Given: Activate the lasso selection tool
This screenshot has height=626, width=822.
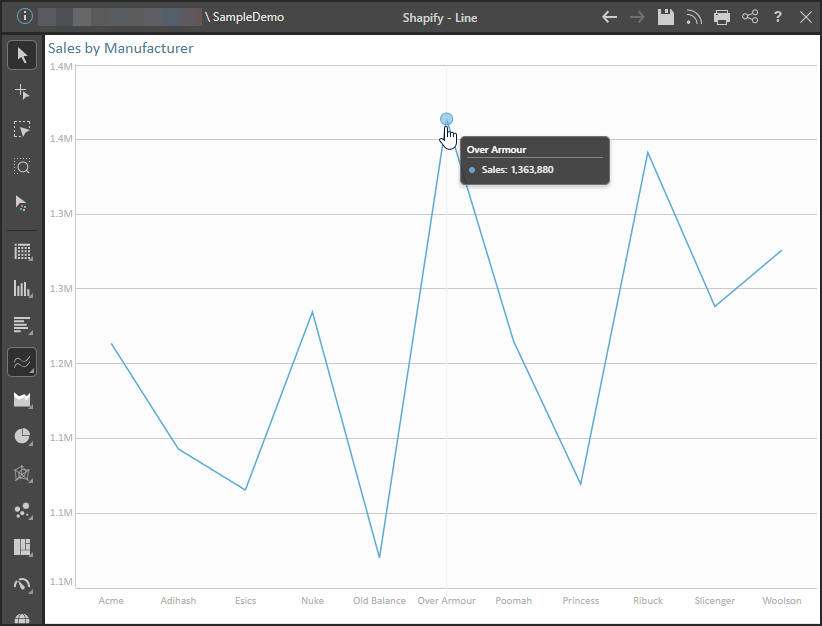Looking at the screenshot, I should 22,129.
